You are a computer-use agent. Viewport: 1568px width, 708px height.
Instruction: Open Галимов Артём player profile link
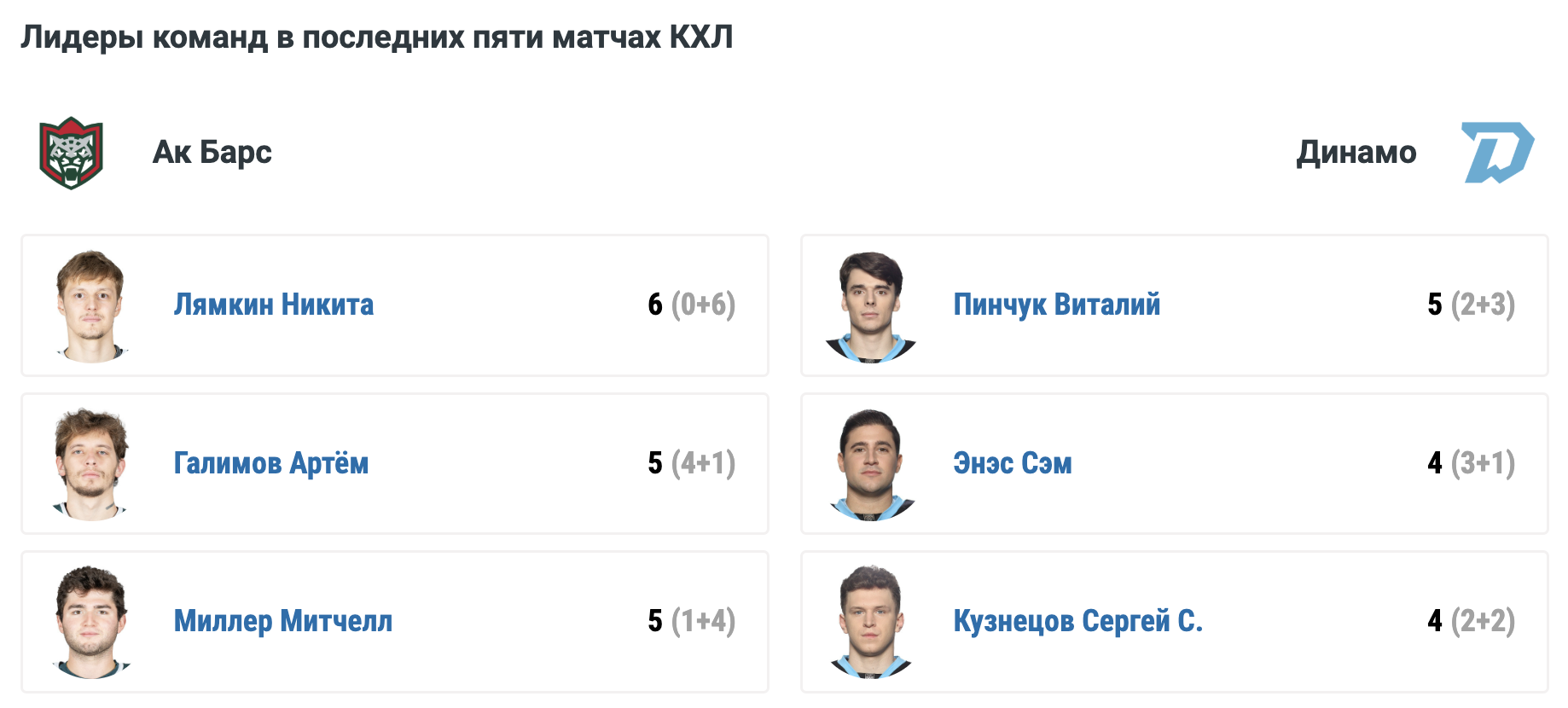[271, 463]
